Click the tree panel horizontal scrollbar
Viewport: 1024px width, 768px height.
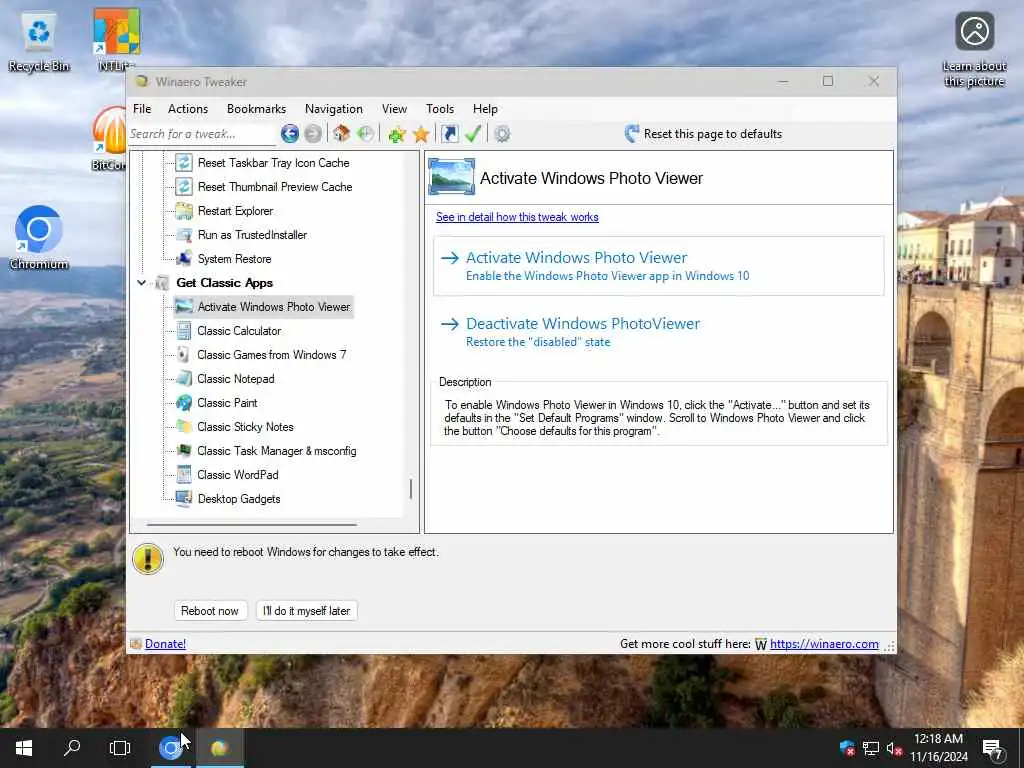[x=252, y=524]
